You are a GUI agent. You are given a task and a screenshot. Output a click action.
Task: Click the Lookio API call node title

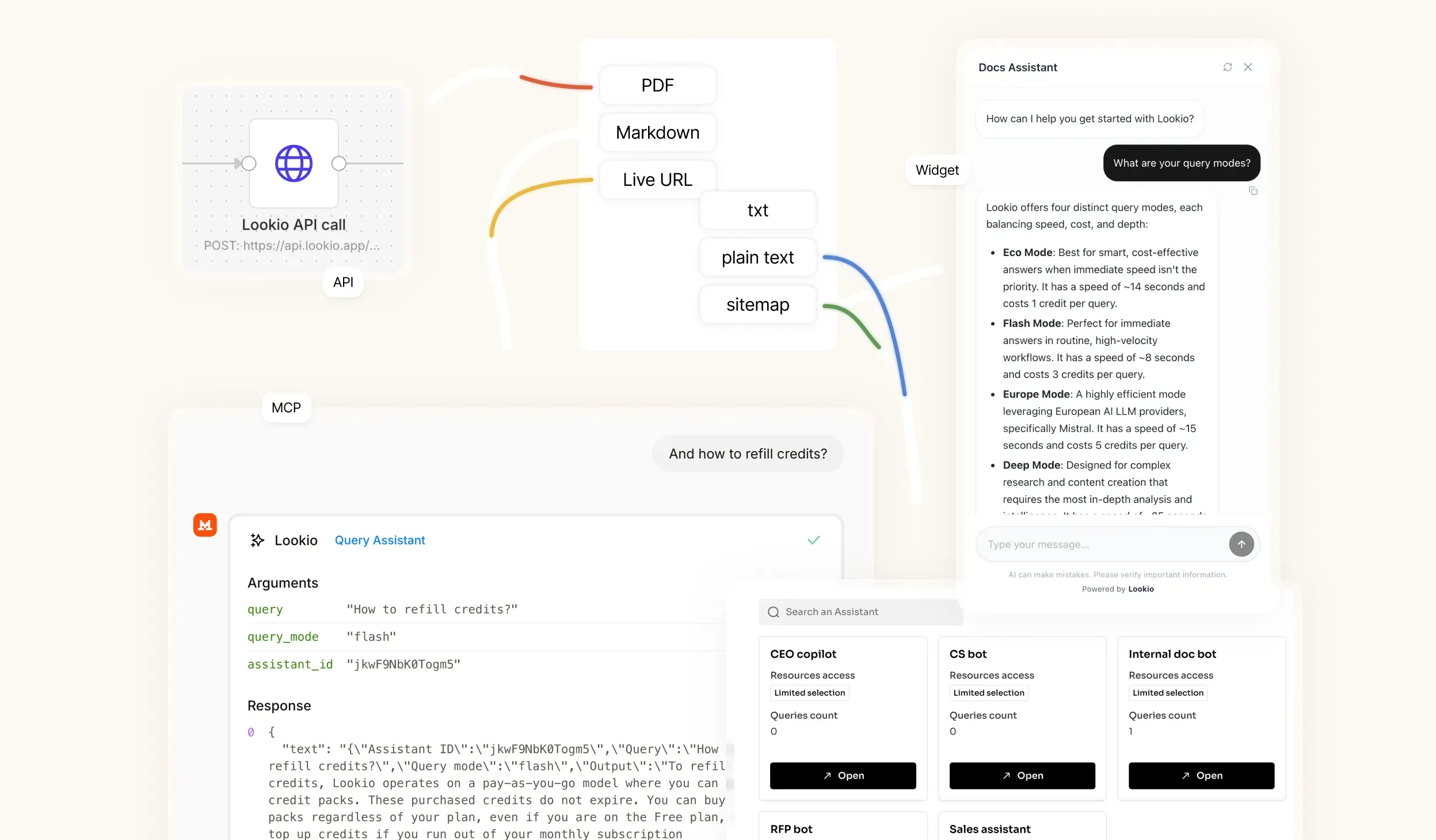[294, 224]
